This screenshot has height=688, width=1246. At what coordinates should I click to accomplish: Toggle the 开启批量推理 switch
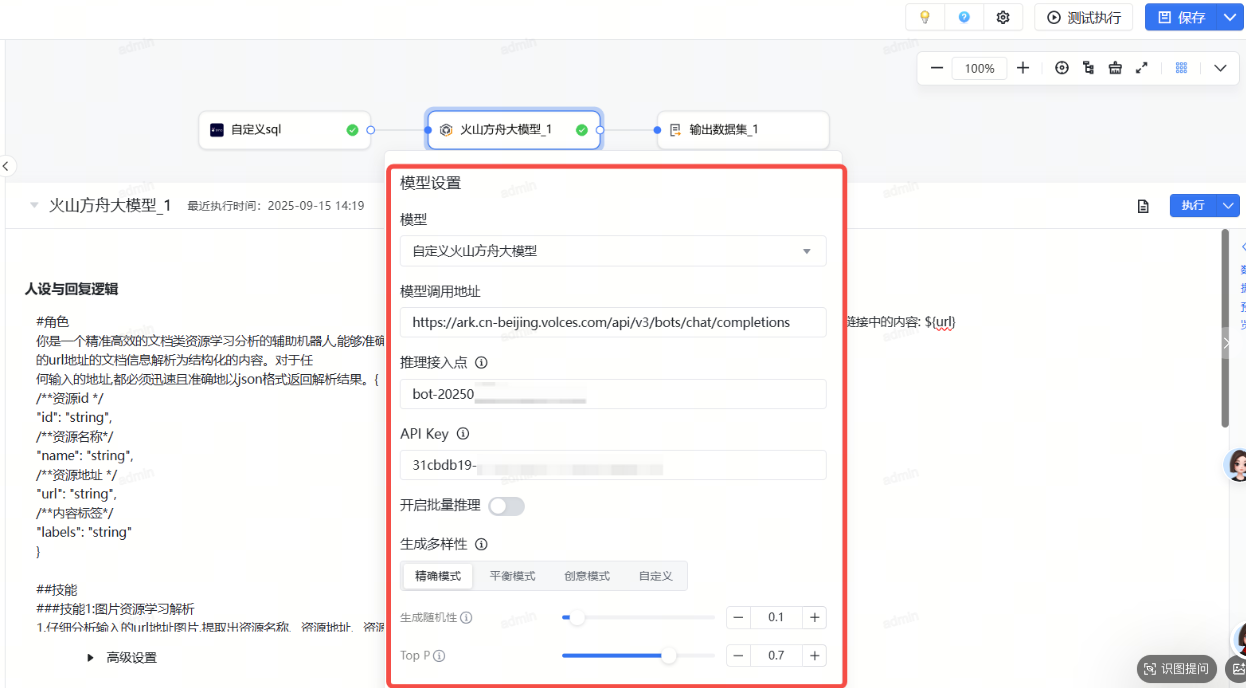[x=506, y=506]
